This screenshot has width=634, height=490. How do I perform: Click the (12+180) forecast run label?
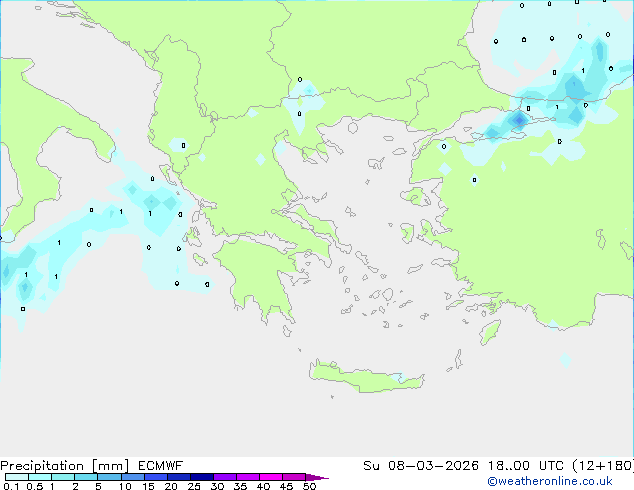[x=603, y=465]
